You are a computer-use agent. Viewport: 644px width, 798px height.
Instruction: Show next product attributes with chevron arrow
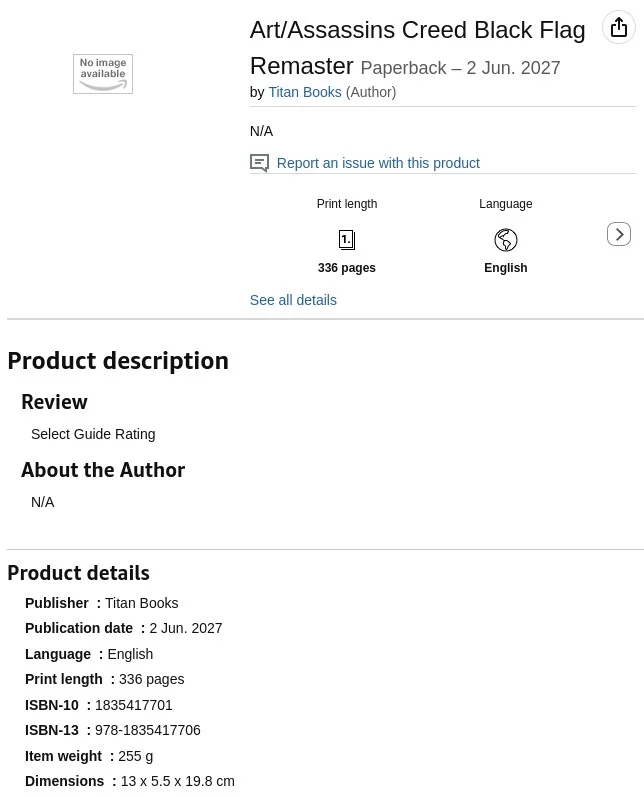[619, 234]
